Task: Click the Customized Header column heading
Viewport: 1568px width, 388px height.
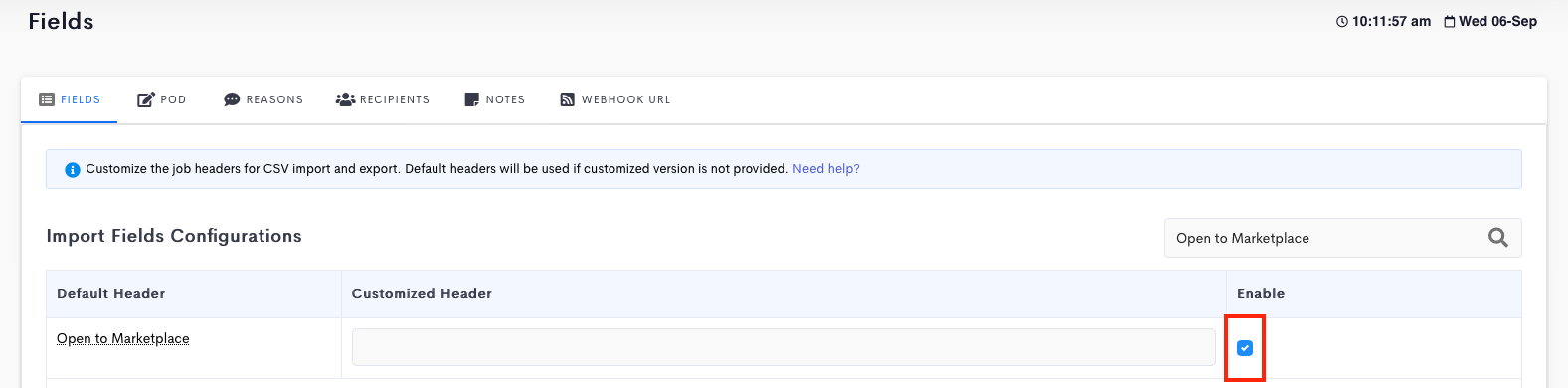Action: coord(422,293)
